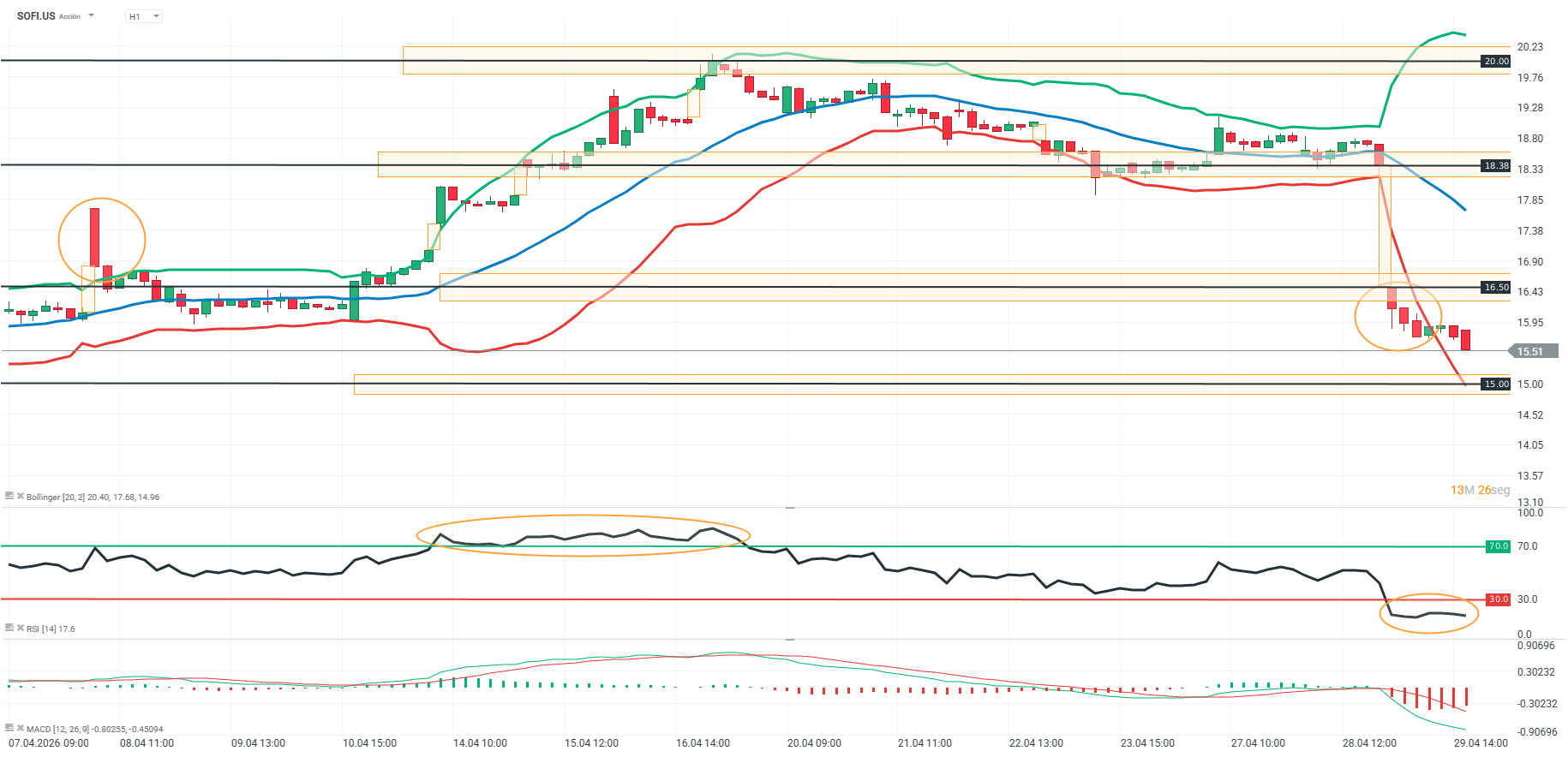This screenshot has height=757, width=1568.
Task: Select the 20.00 horizontal level label
Action: click(1496, 61)
